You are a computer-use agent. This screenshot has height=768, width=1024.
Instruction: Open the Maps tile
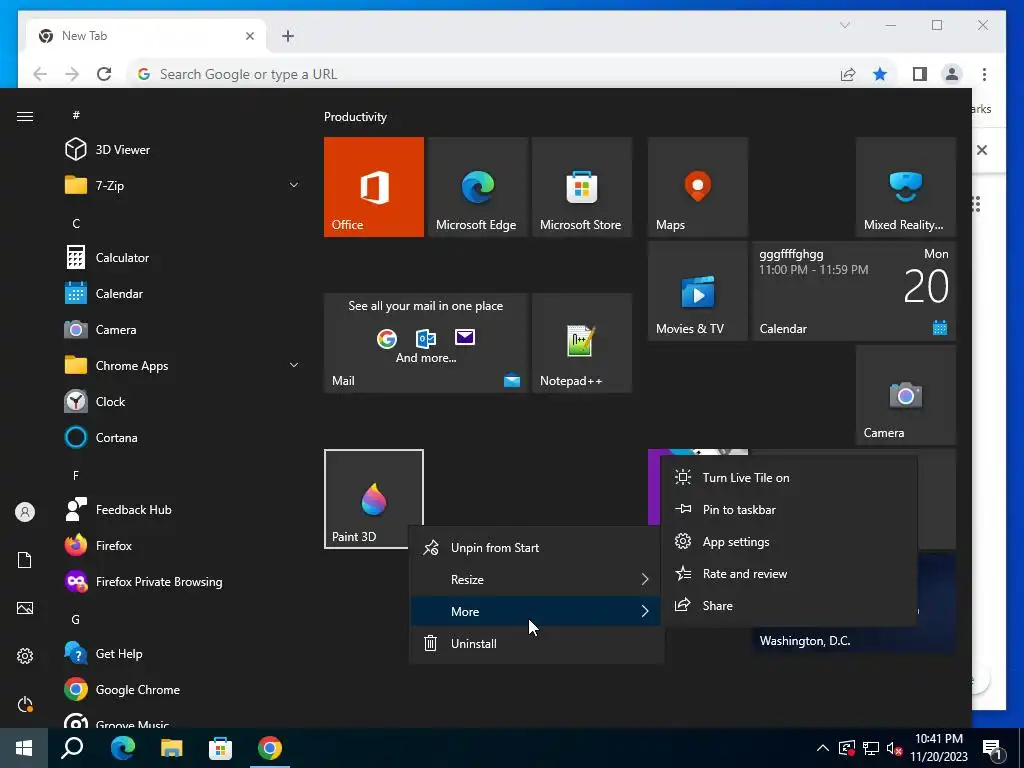click(697, 187)
